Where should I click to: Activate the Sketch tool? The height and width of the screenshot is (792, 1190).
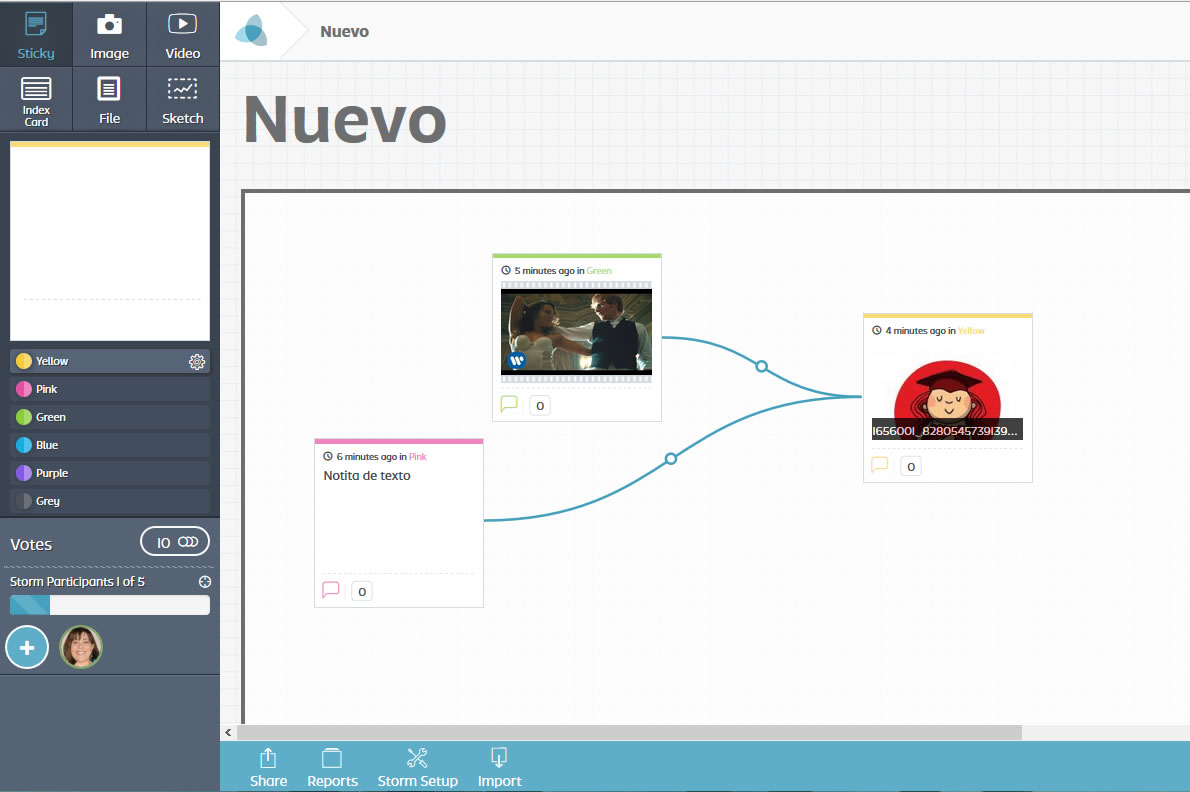(x=182, y=100)
